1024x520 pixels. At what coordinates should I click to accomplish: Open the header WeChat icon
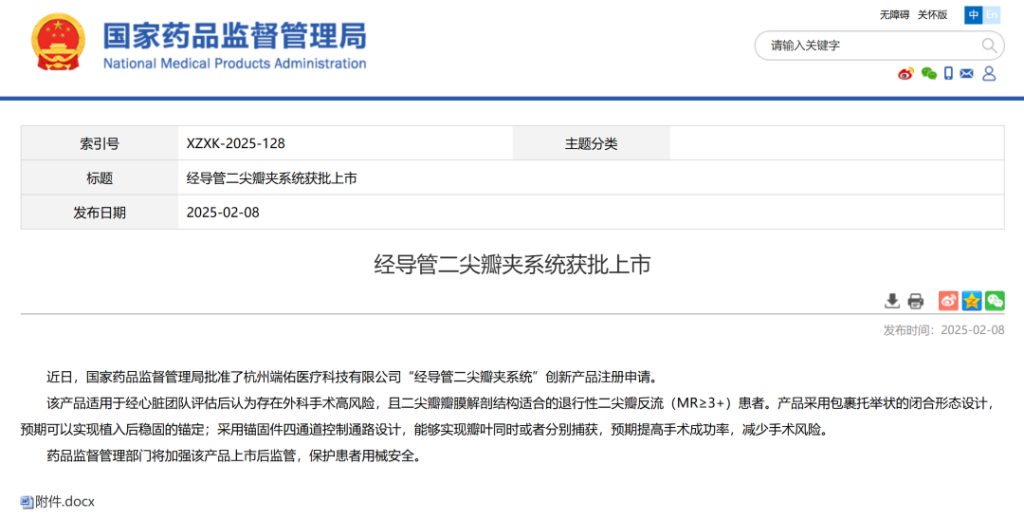click(x=929, y=74)
